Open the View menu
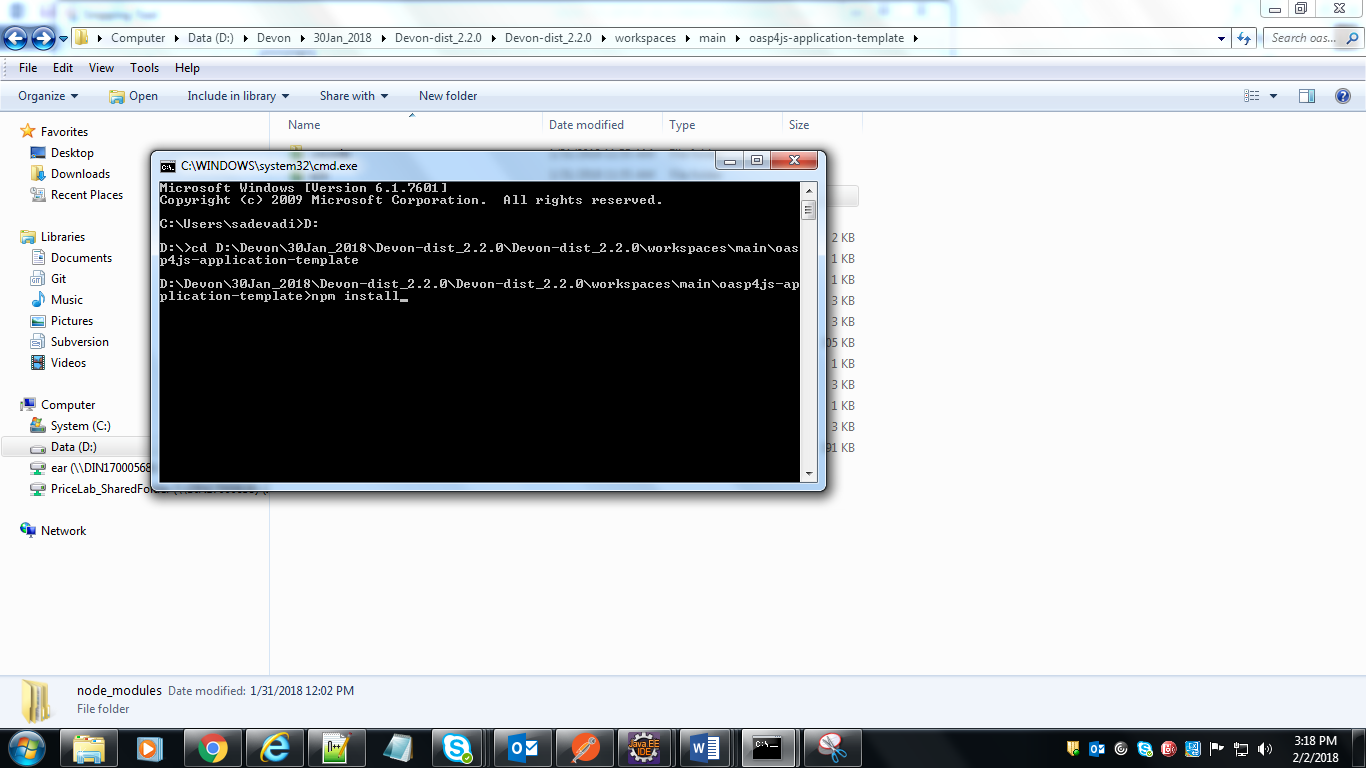Screen dimensions: 1366x768 [x=101, y=68]
